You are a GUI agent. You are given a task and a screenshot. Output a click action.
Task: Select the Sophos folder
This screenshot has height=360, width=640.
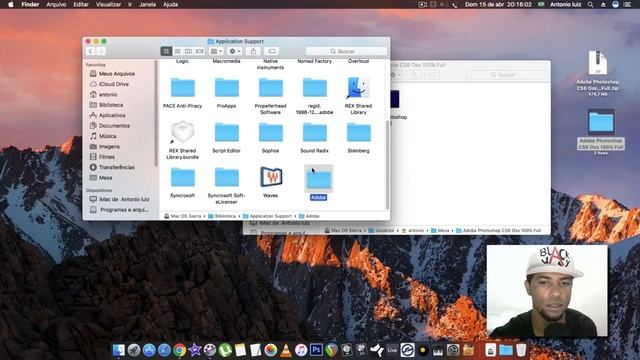point(271,133)
